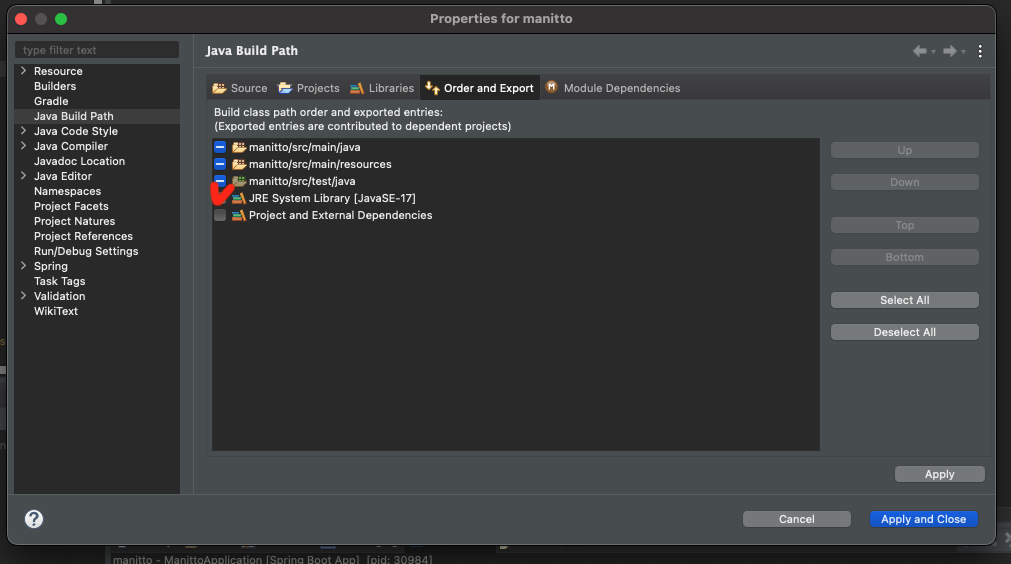Go forward using the right arrow icon
The height and width of the screenshot is (564, 1011).
[949, 51]
